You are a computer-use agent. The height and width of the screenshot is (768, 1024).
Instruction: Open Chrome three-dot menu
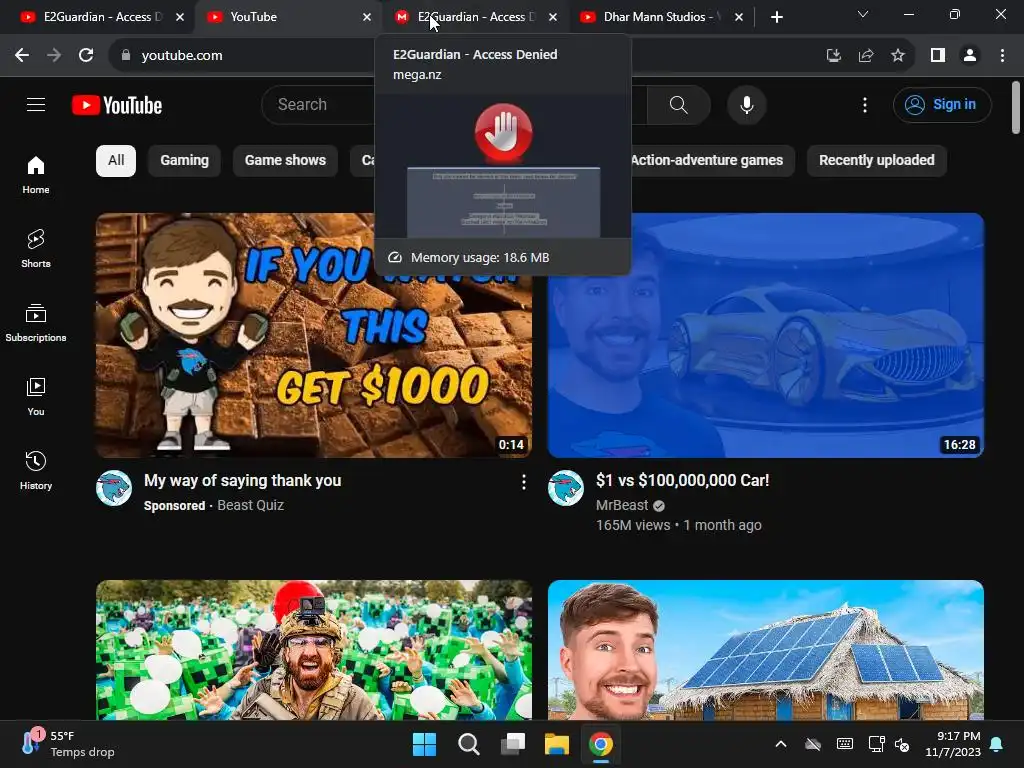(x=1002, y=56)
